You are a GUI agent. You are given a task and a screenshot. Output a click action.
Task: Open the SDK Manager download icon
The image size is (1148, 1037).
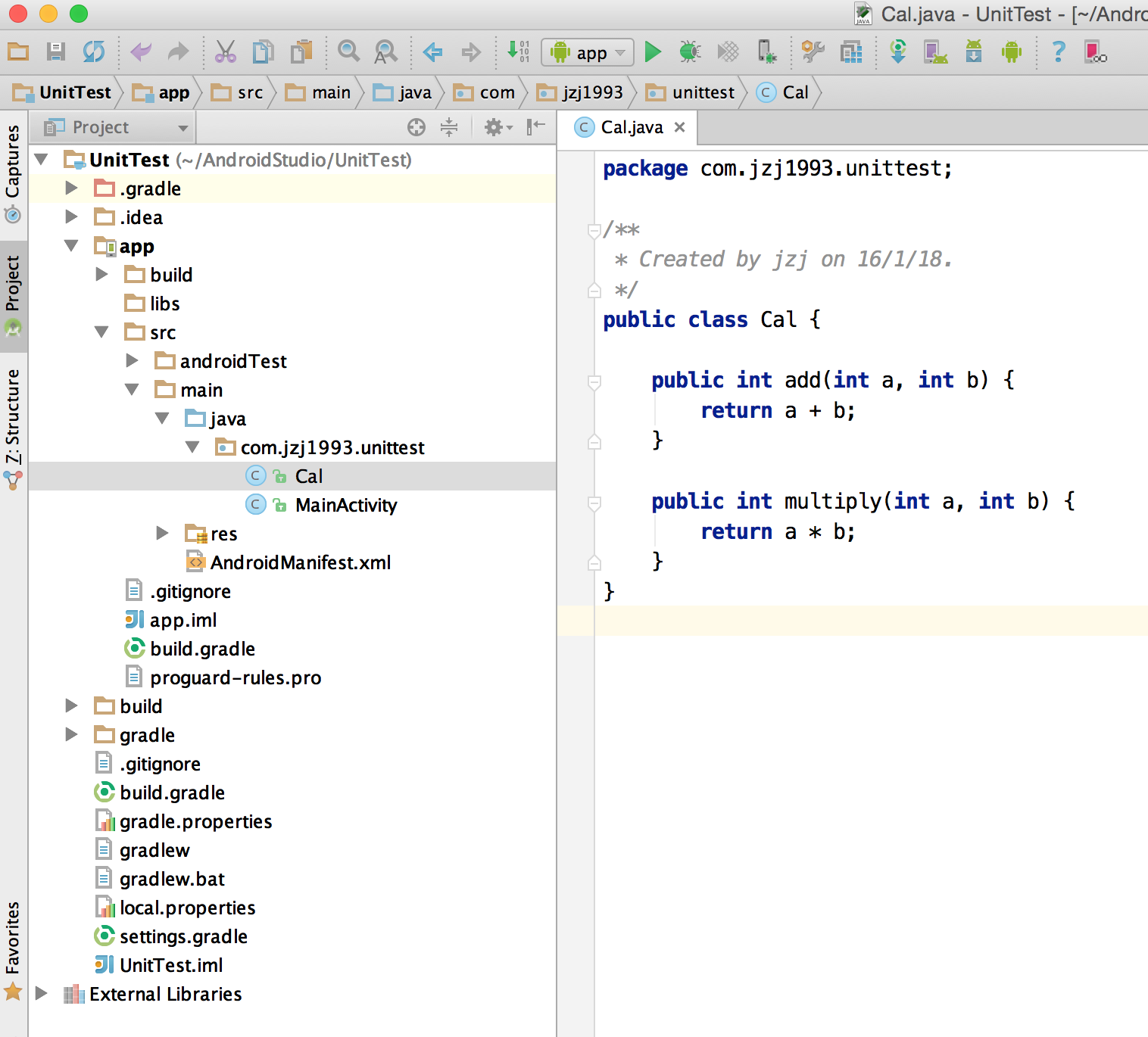(973, 52)
